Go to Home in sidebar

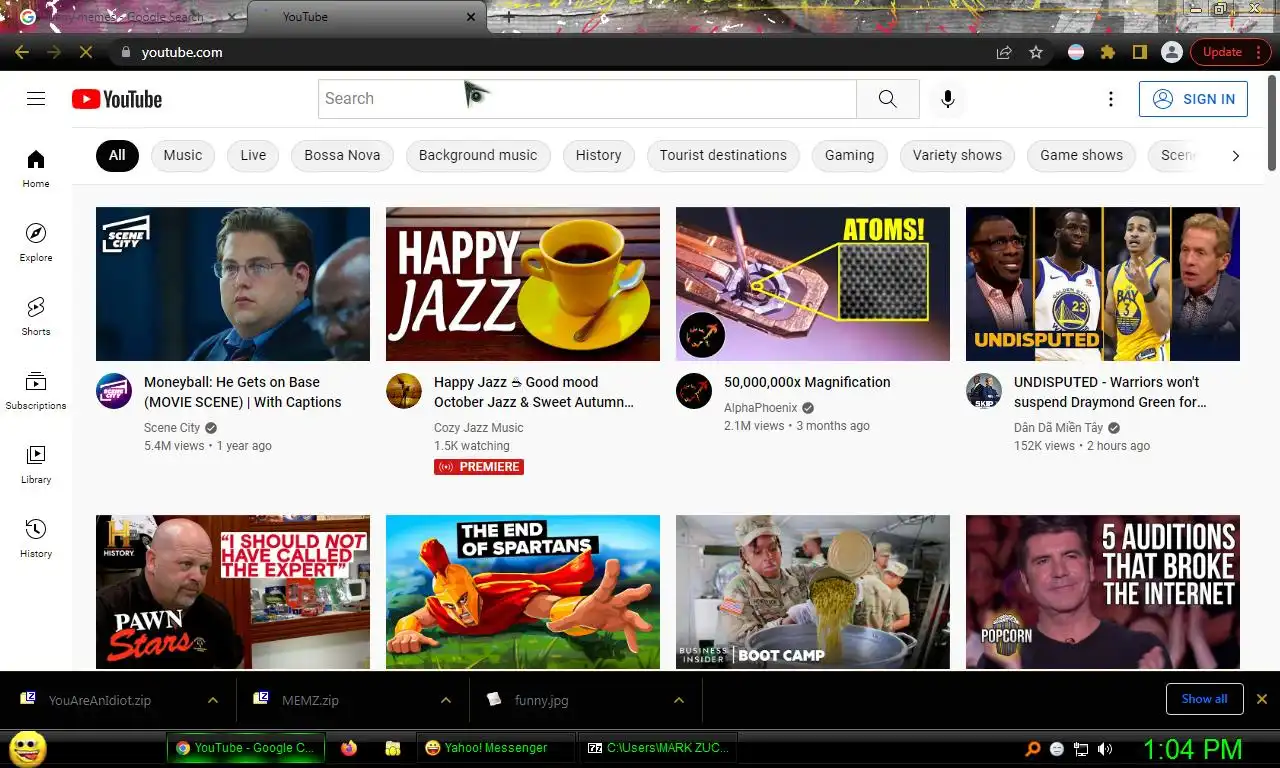tap(36, 168)
